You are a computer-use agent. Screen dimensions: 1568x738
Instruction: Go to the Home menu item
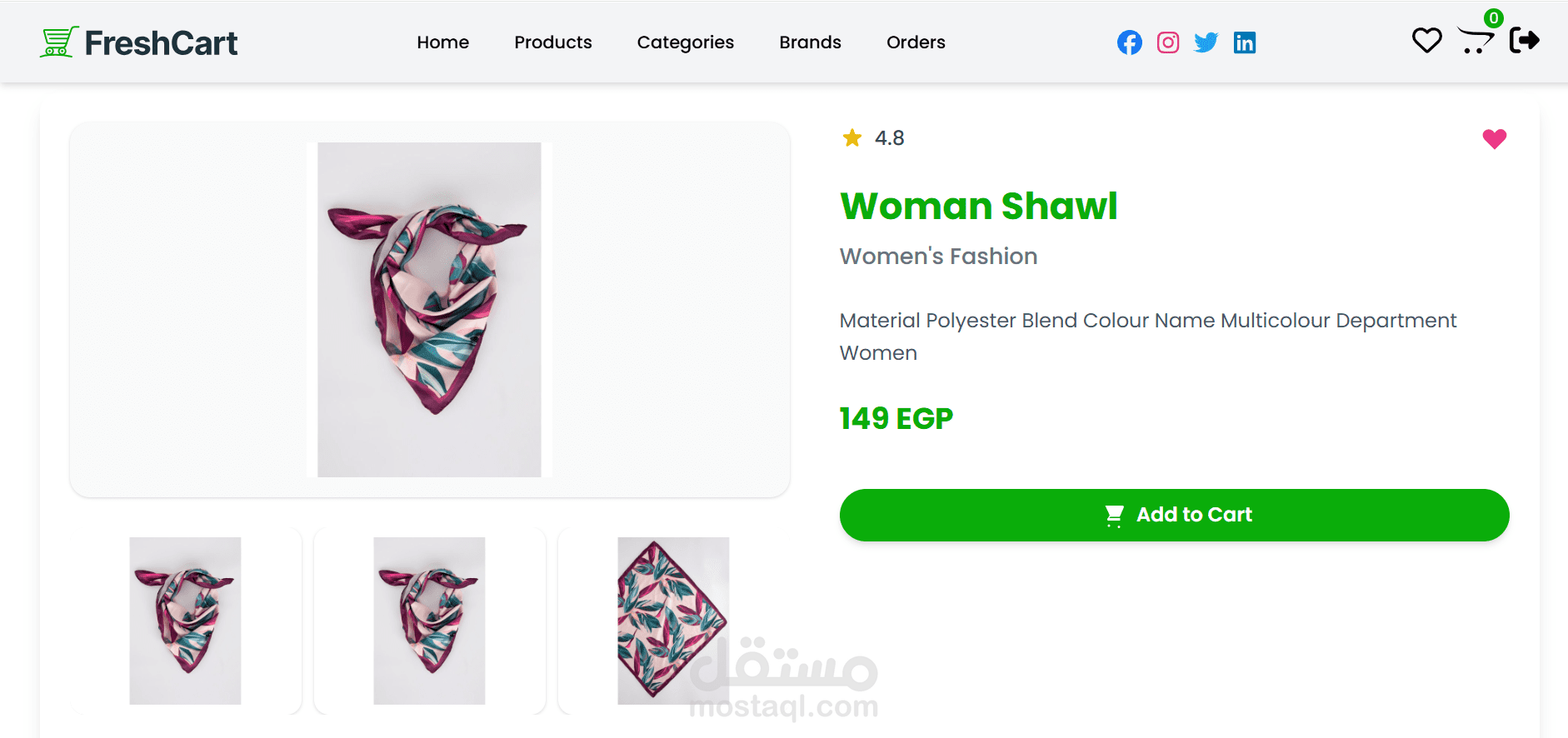point(443,42)
